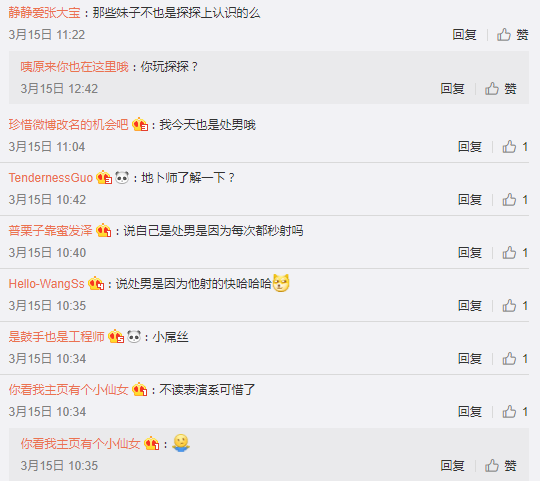Open profile of 静静爱张大宝
The height and width of the screenshot is (481, 540).
(x=44, y=13)
